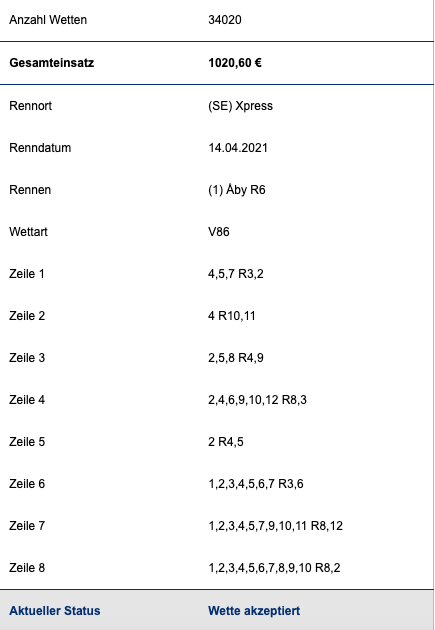Image resolution: width=435 pixels, height=630 pixels.
Task: Click the Wettart label
Action: click(x=28, y=231)
